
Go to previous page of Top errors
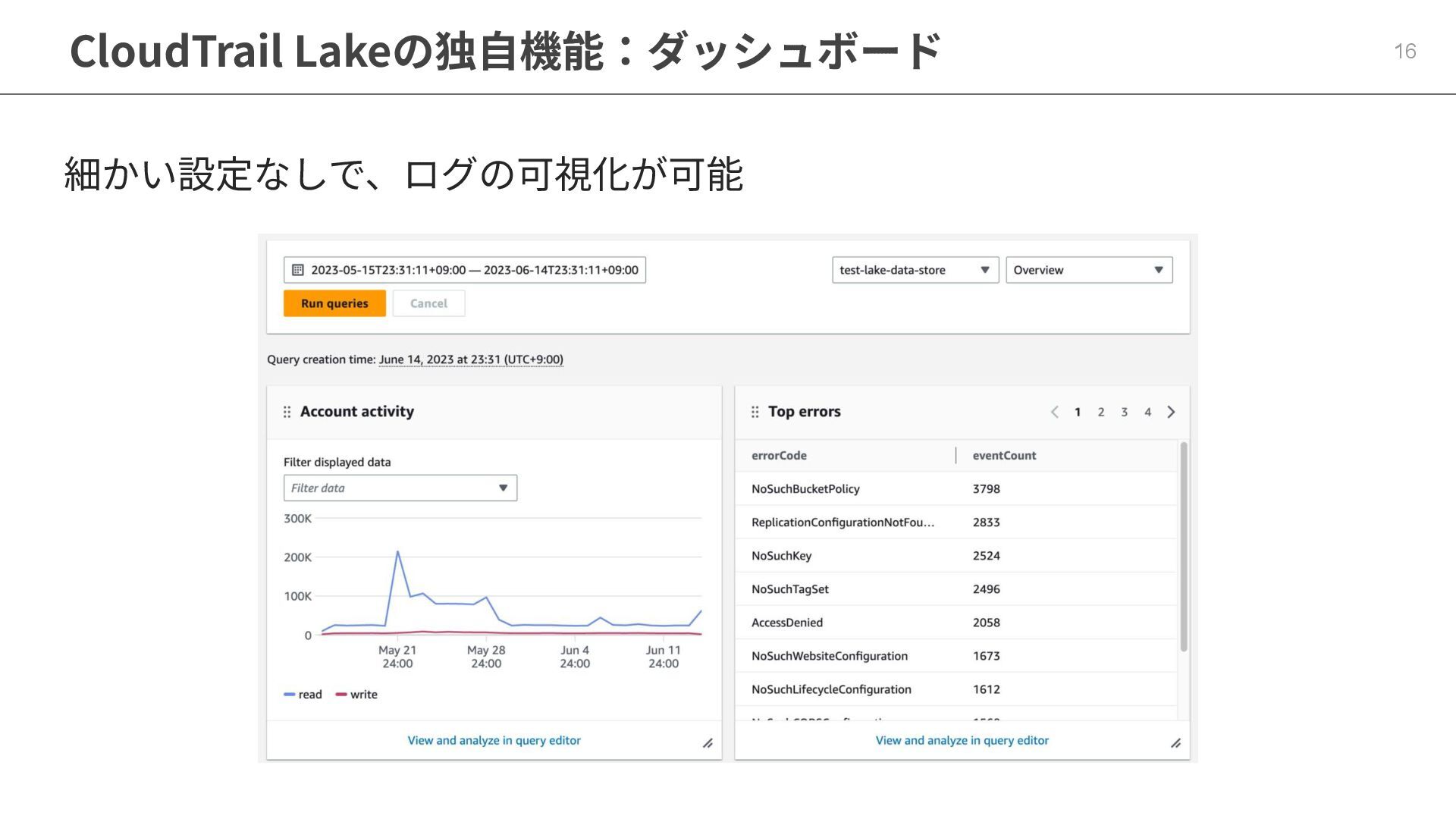(x=1054, y=412)
